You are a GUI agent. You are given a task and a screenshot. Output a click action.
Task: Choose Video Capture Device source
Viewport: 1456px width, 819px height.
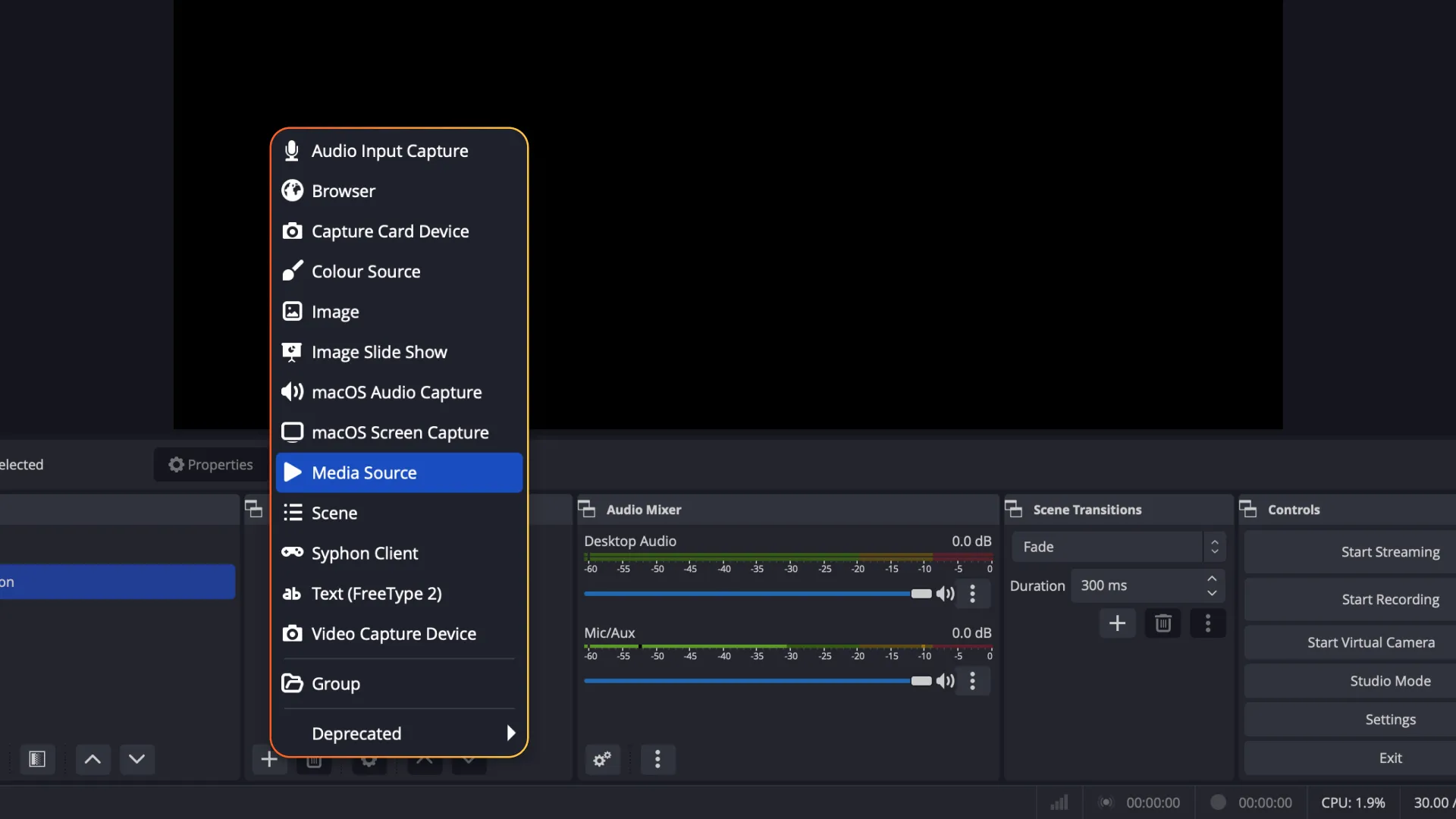tap(399, 633)
